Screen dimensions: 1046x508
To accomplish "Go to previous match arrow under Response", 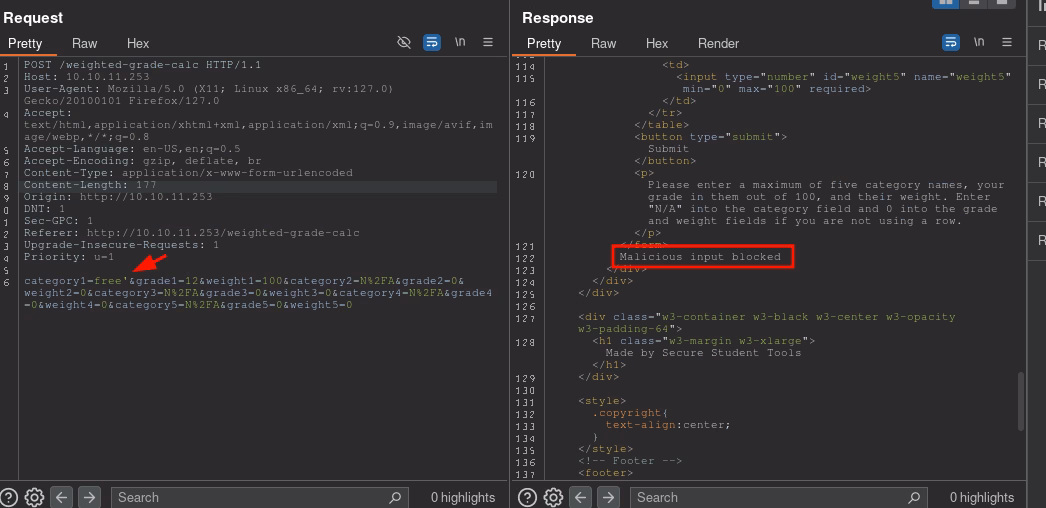I will point(580,497).
